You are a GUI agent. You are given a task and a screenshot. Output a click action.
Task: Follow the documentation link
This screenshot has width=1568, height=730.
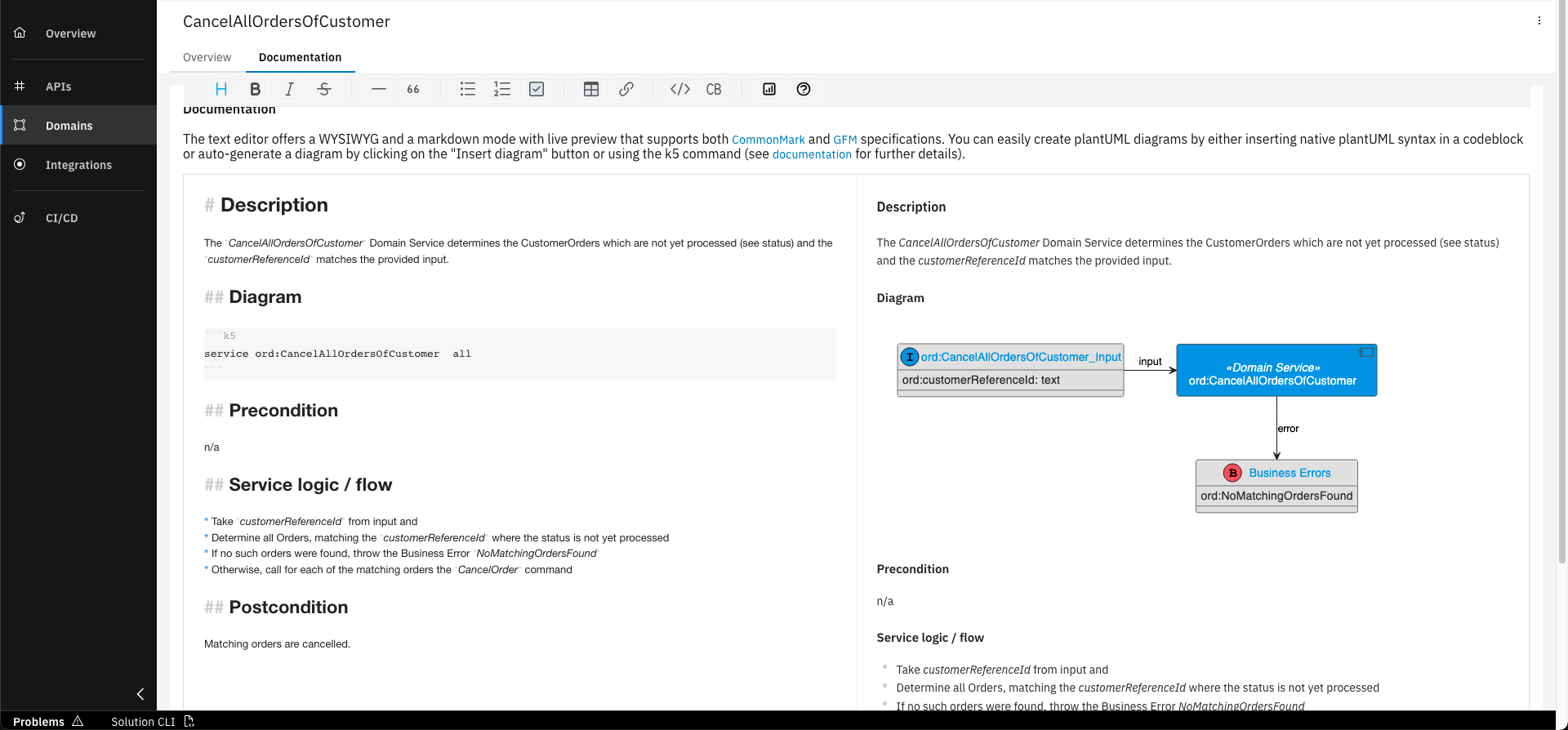812,154
